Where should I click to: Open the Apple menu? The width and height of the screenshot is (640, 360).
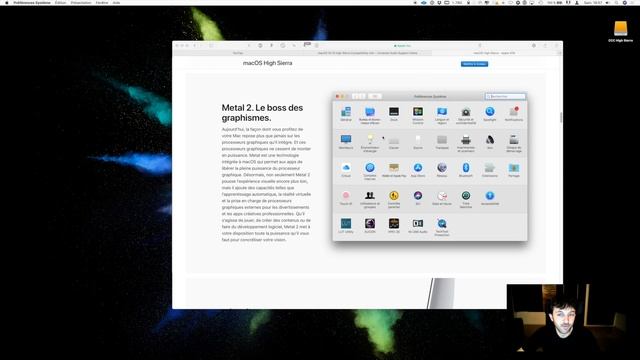point(7,2)
